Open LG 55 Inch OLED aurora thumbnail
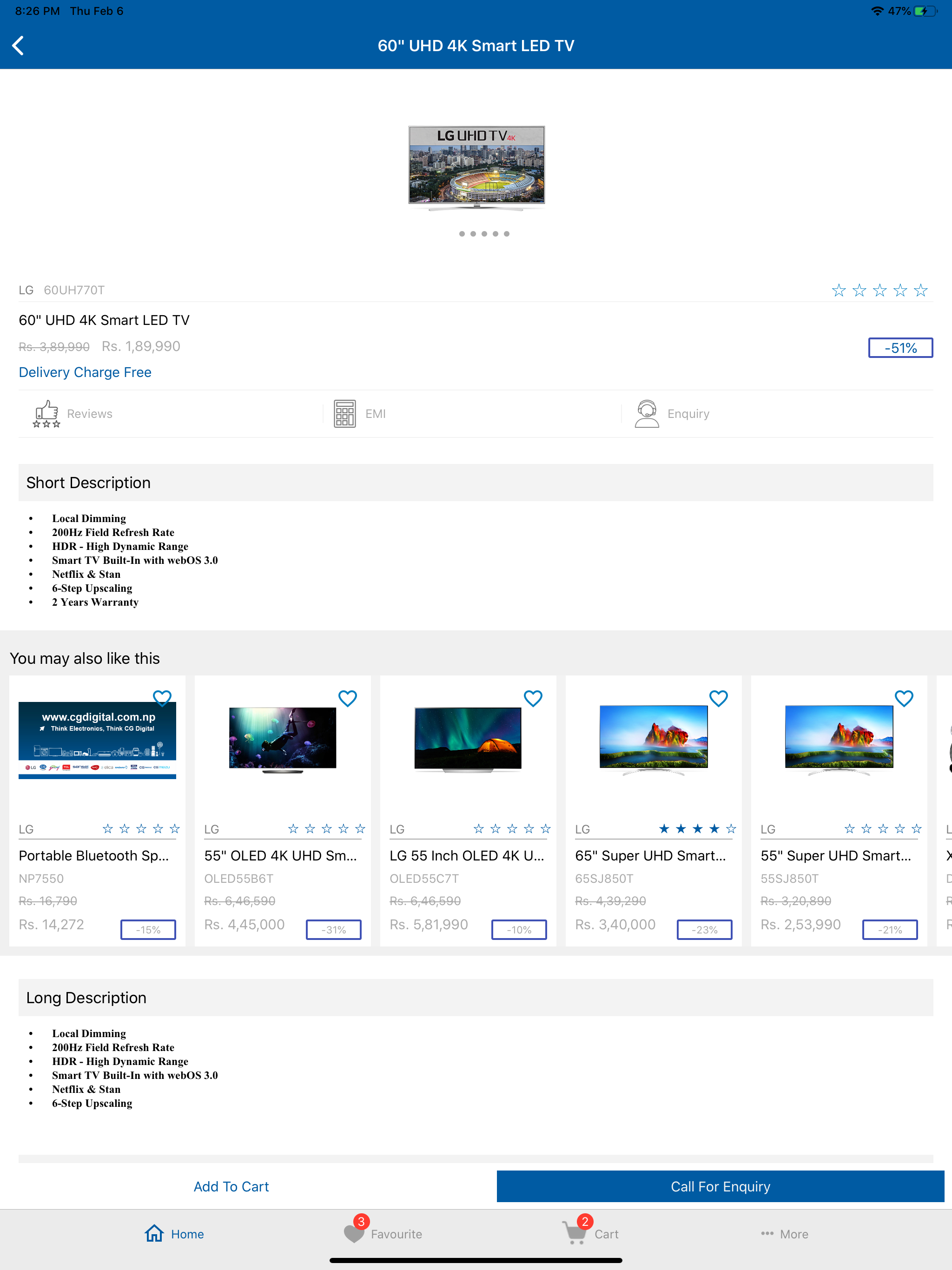This screenshot has width=952, height=1270. pos(468,740)
